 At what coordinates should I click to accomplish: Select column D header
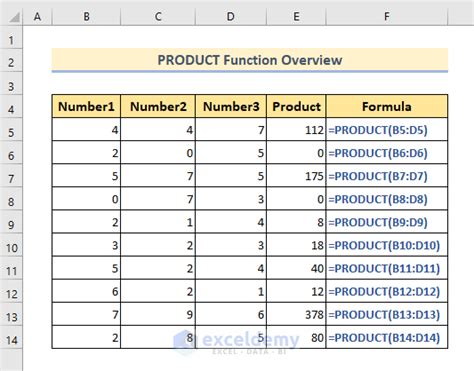231,16
